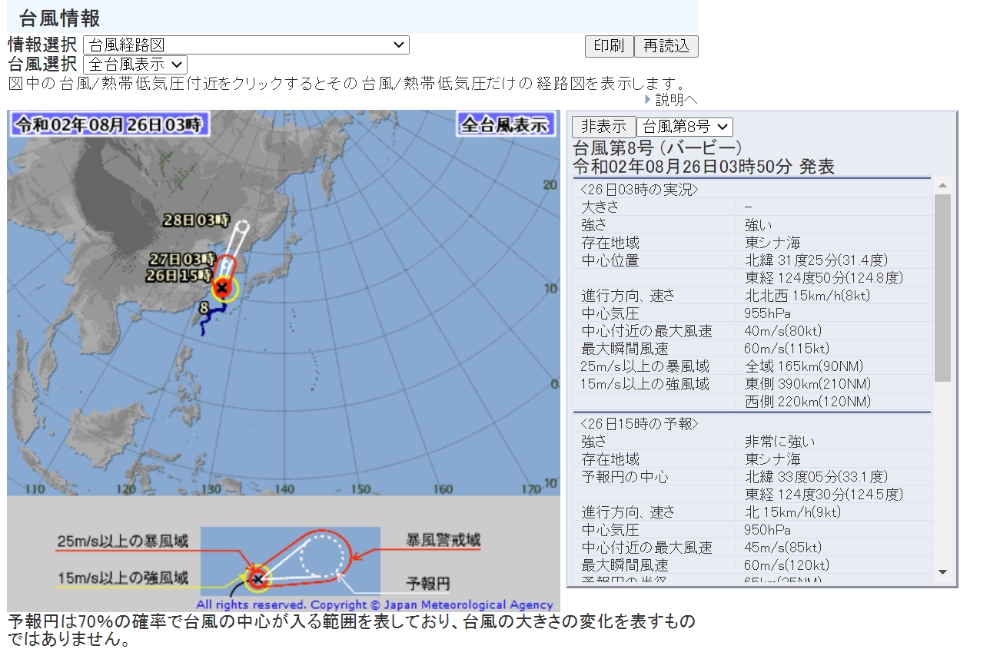Open the 情報選択 dropdown showing 台風経路図
This screenshot has height=649, width=1000.
point(246,45)
